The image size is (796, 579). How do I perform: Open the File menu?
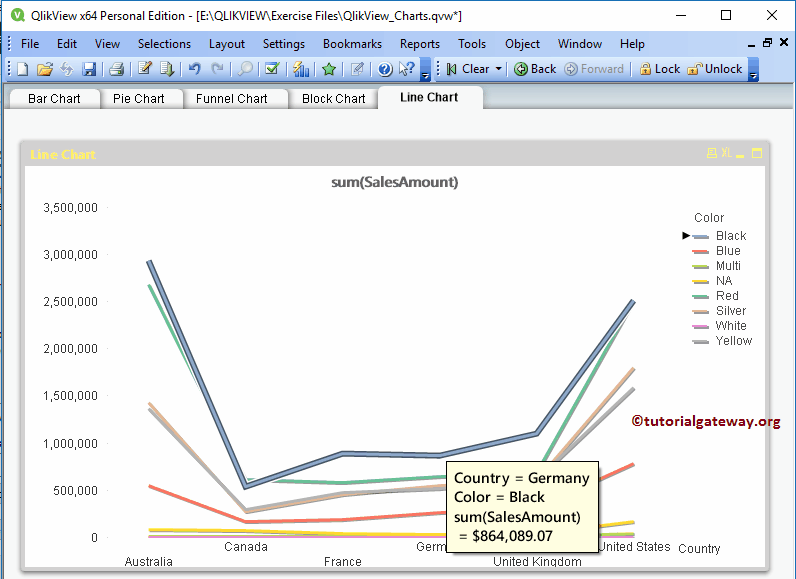coord(30,44)
